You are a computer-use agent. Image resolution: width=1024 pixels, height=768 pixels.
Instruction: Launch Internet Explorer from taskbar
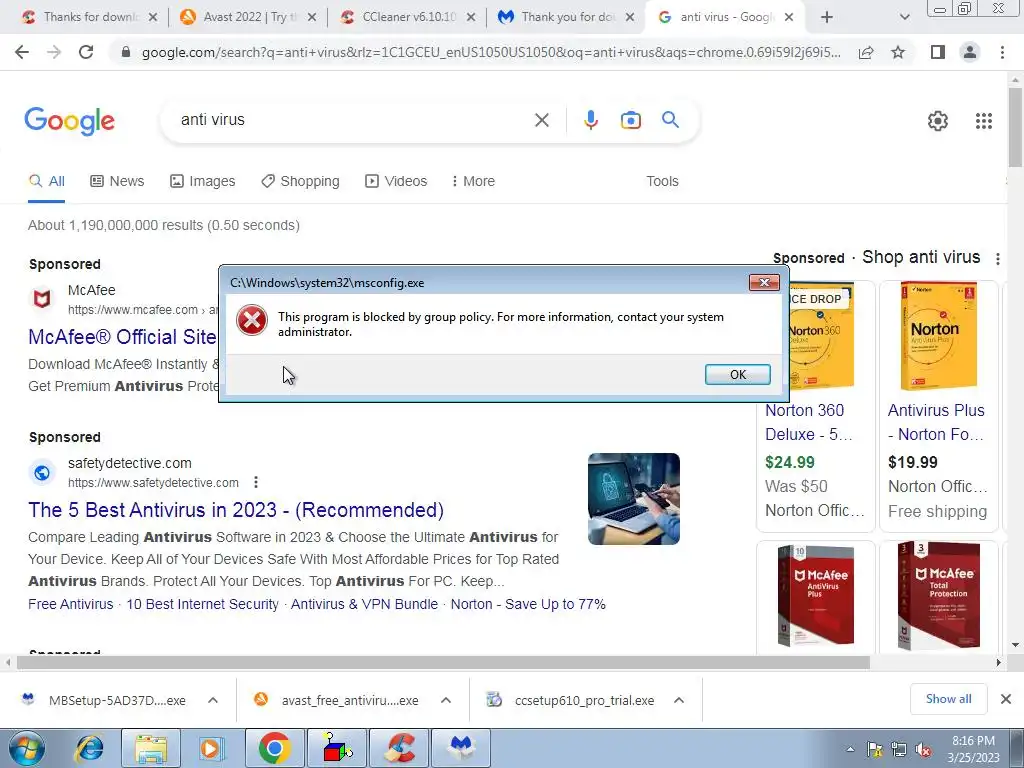(89, 748)
